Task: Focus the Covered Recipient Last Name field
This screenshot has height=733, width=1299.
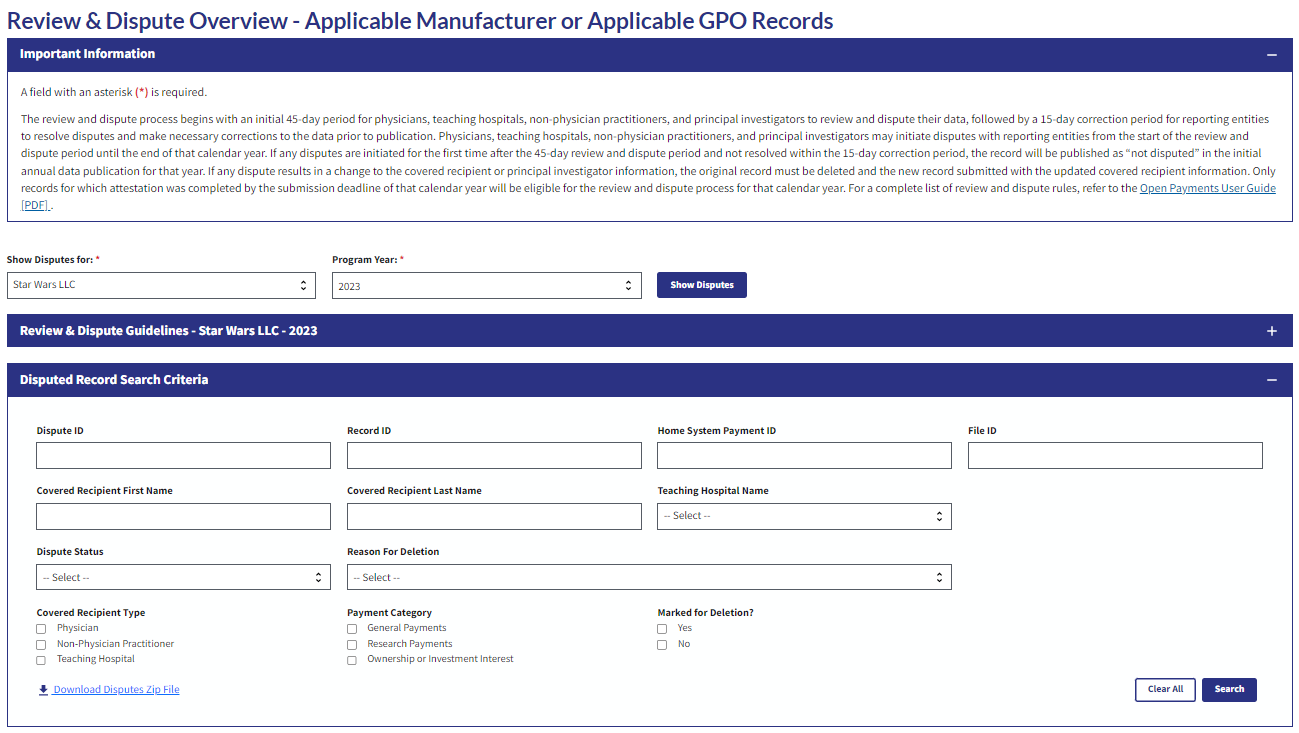Action: tap(494, 517)
